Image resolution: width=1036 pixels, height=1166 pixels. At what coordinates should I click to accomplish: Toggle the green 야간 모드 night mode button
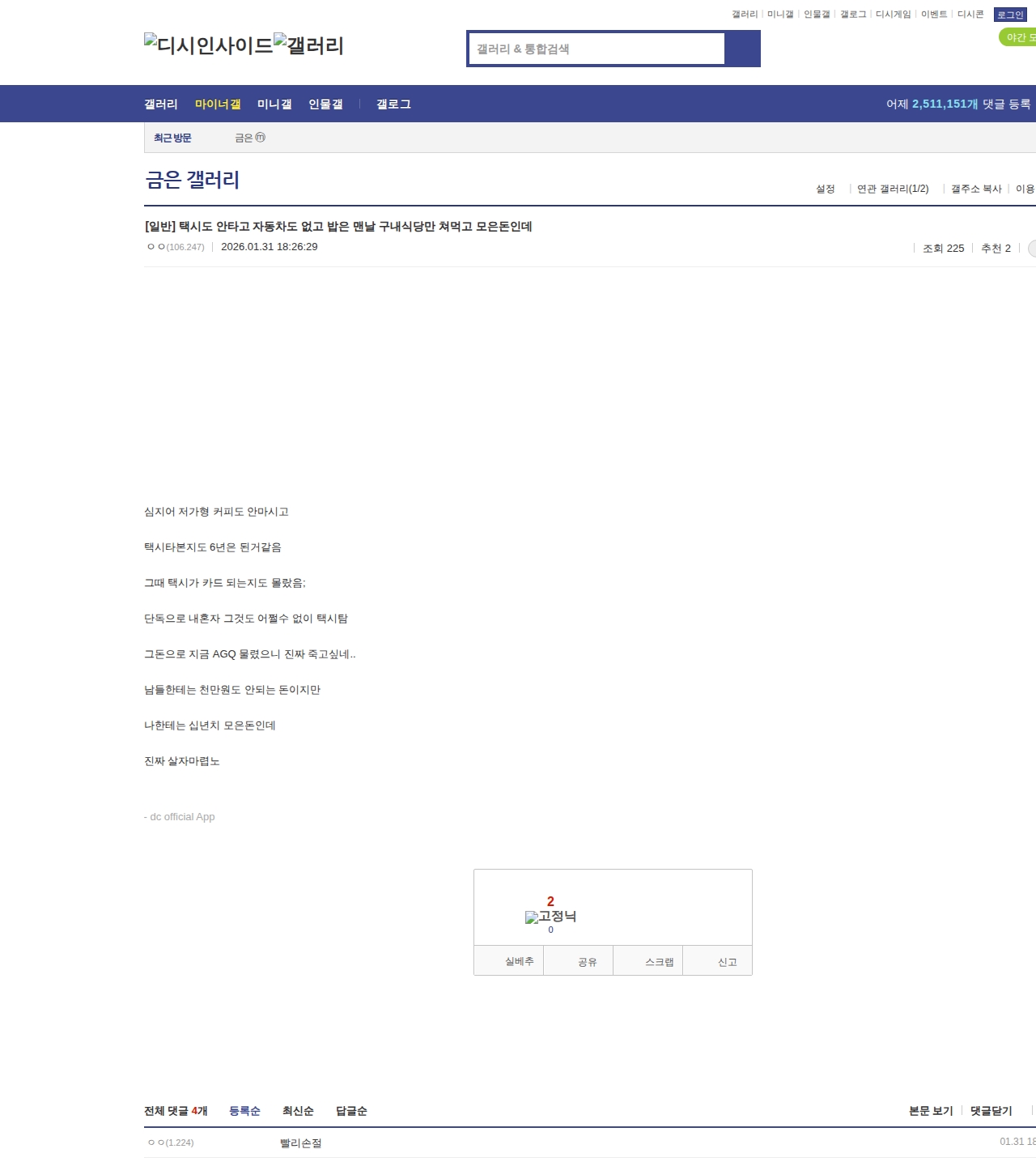click(x=1018, y=37)
